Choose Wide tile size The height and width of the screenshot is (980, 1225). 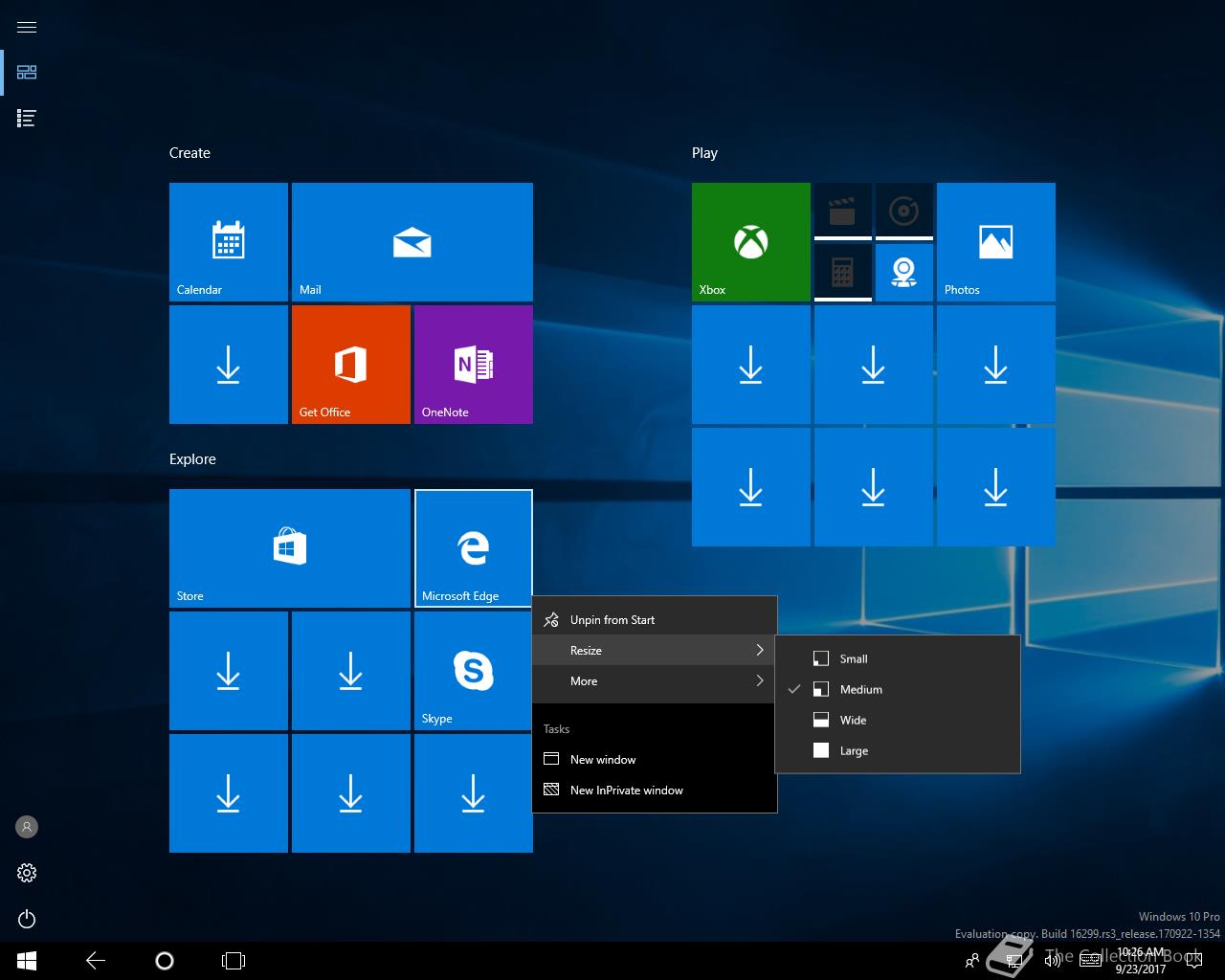pyautogui.click(x=898, y=720)
